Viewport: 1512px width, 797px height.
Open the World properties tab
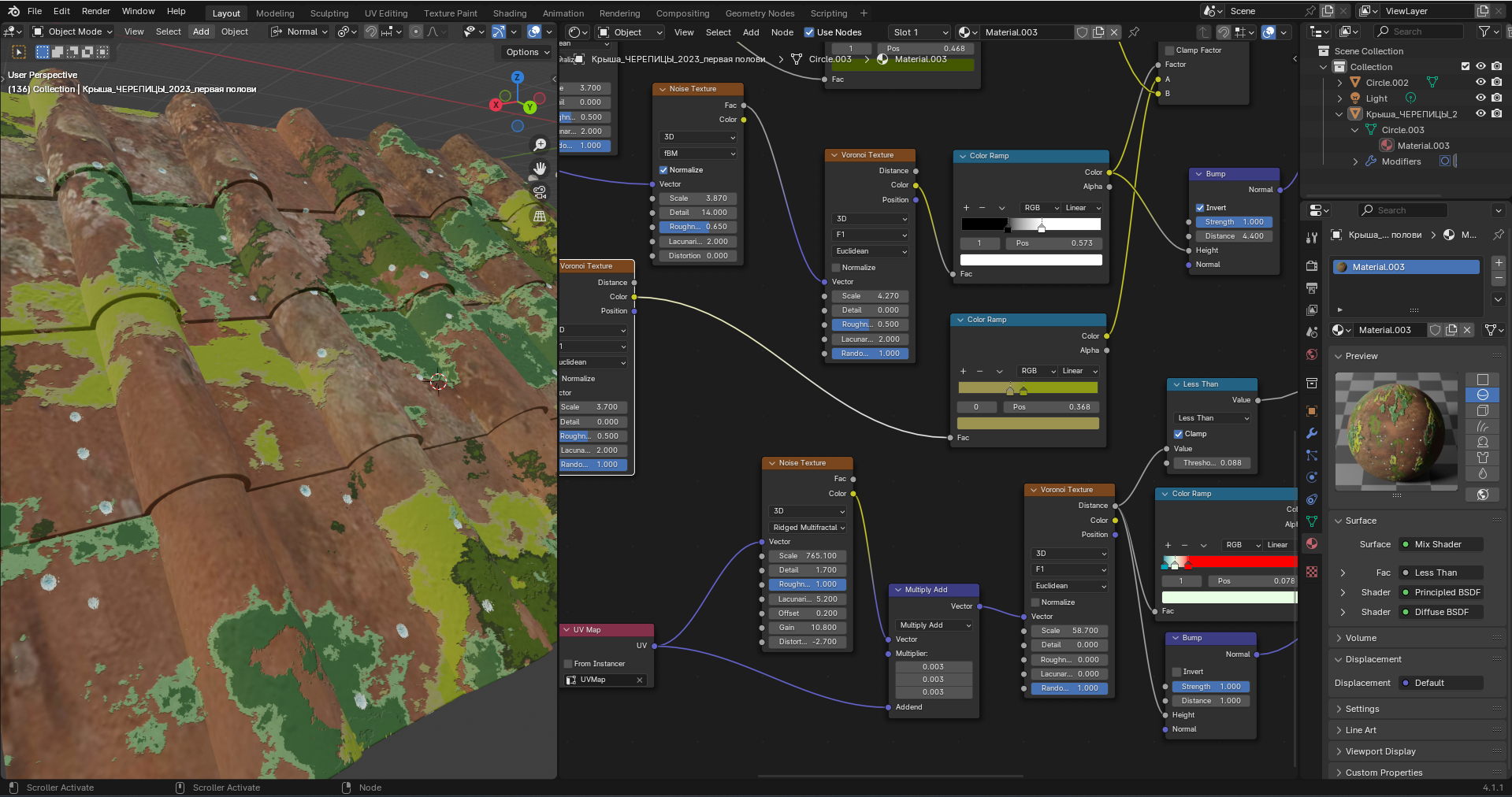click(1312, 354)
